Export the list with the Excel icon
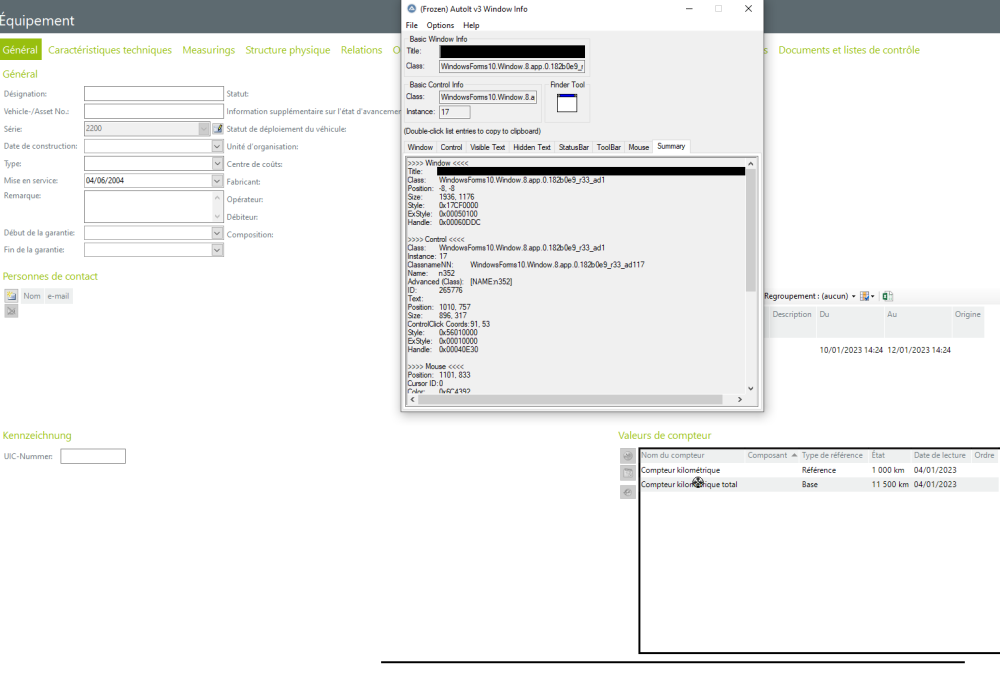The width and height of the screenshot is (1000, 673). (888, 296)
